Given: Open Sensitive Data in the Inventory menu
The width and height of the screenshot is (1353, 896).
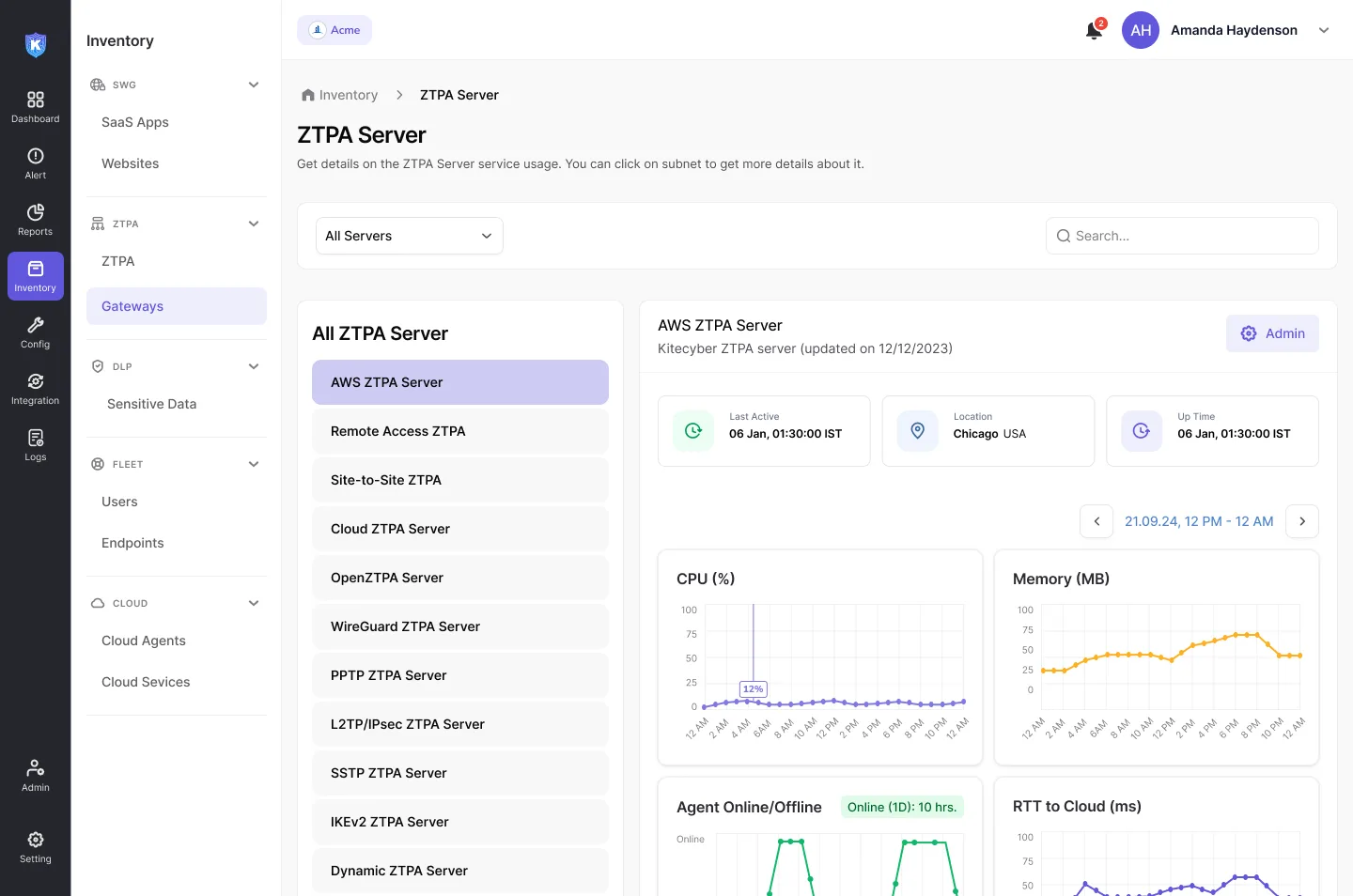Looking at the screenshot, I should 151,404.
